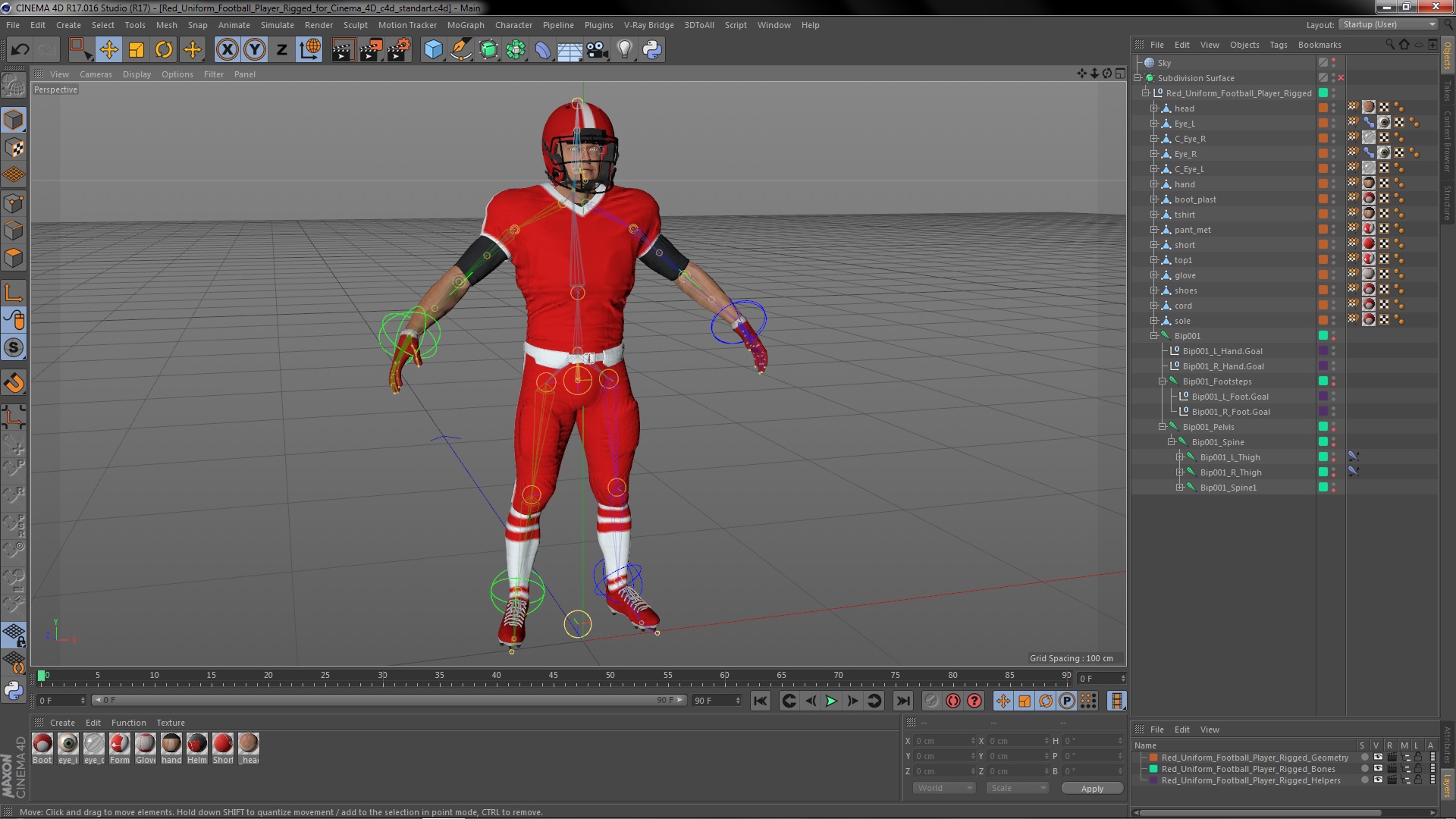
Task: Switch to polygons mode icon
Action: point(14,258)
